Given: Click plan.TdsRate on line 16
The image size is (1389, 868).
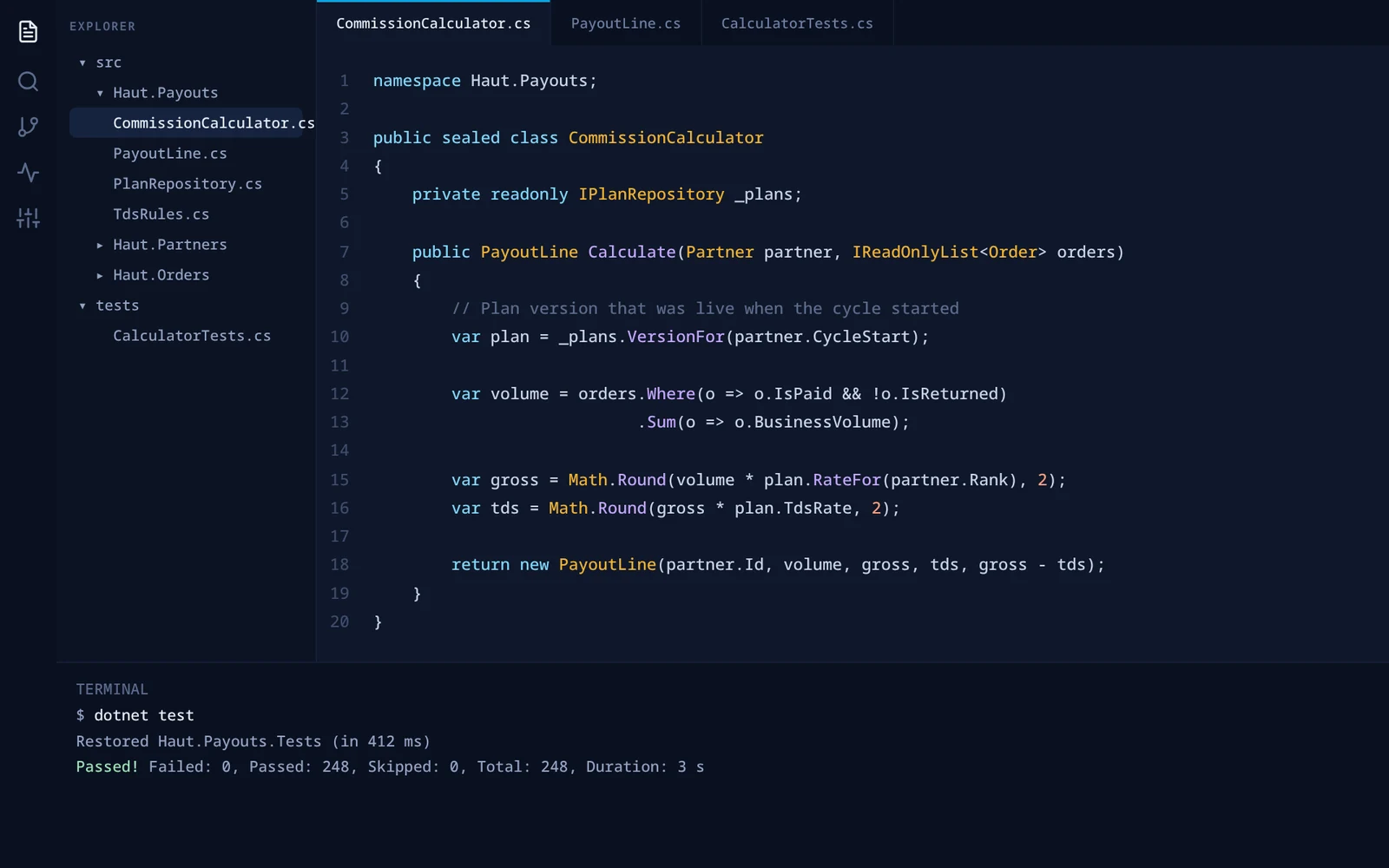Looking at the screenshot, I should click(793, 508).
